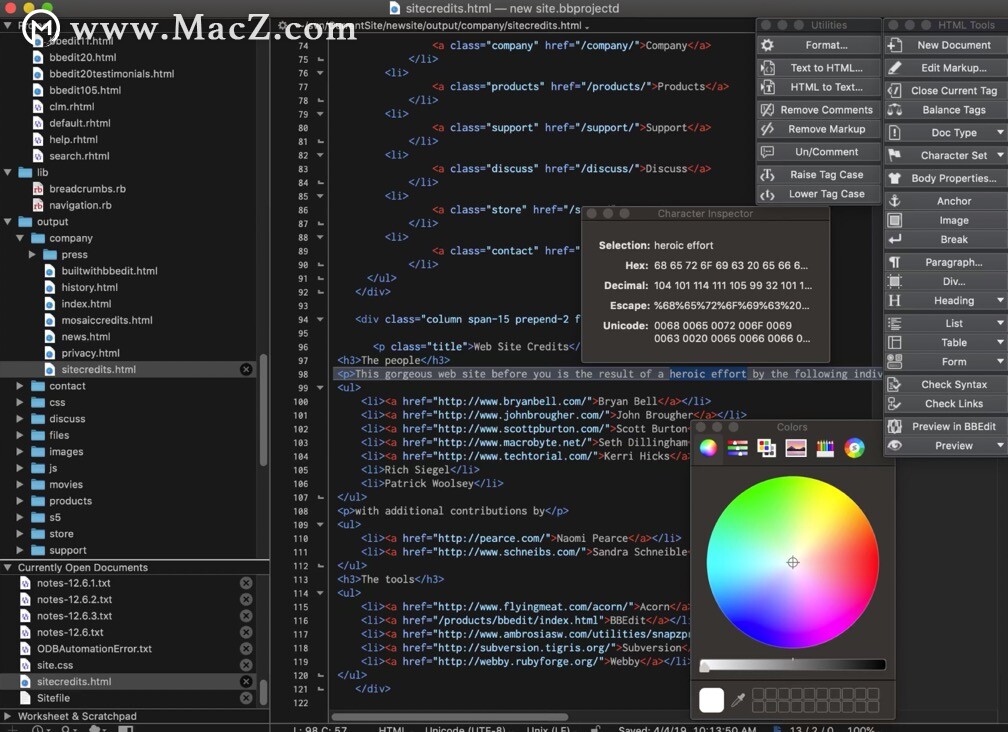Toggle Un/Comment on the selection
This screenshot has height=732, width=1008.
(818, 152)
